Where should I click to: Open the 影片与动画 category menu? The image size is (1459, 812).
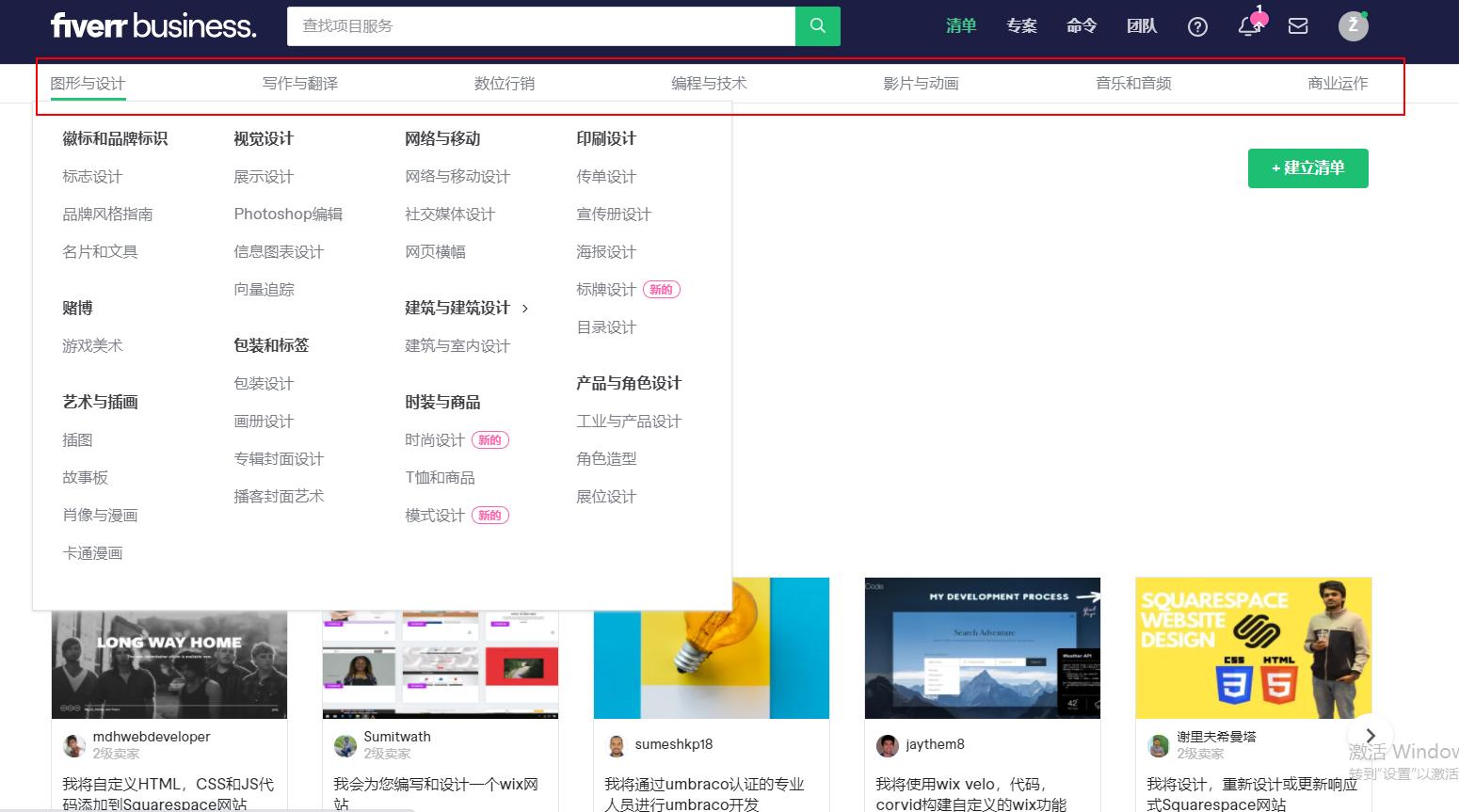click(921, 83)
